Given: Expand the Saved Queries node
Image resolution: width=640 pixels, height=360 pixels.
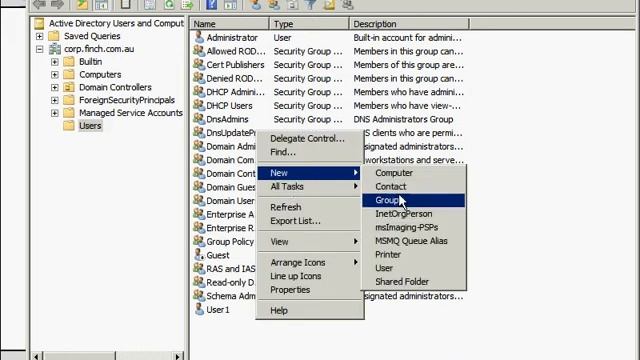Looking at the screenshot, I should tap(40, 36).
